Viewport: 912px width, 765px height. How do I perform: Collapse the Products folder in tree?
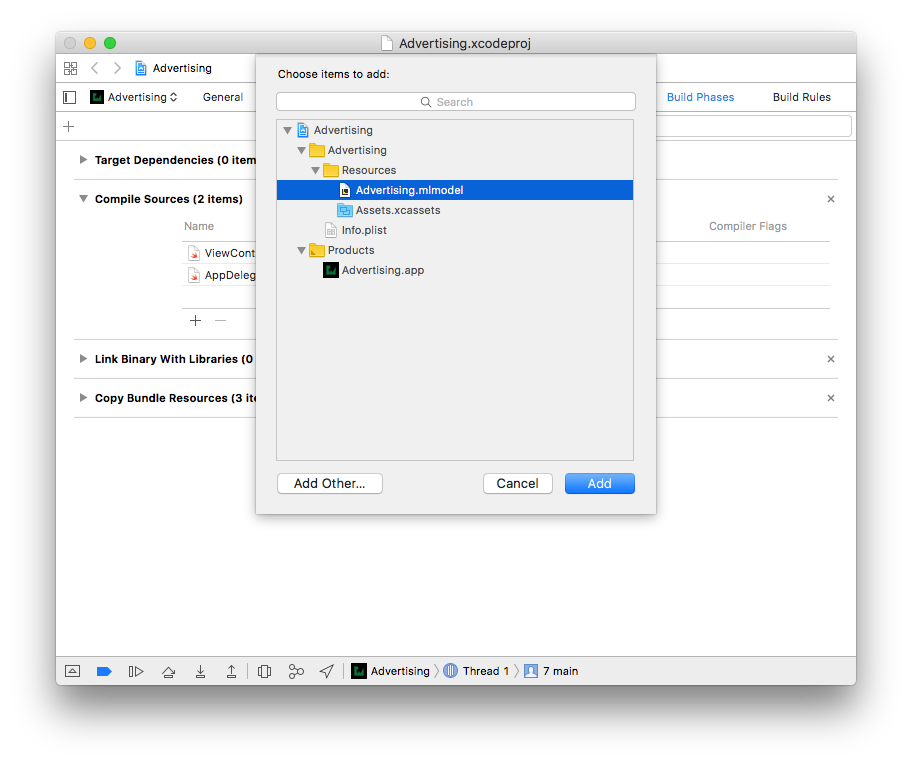[x=301, y=250]
